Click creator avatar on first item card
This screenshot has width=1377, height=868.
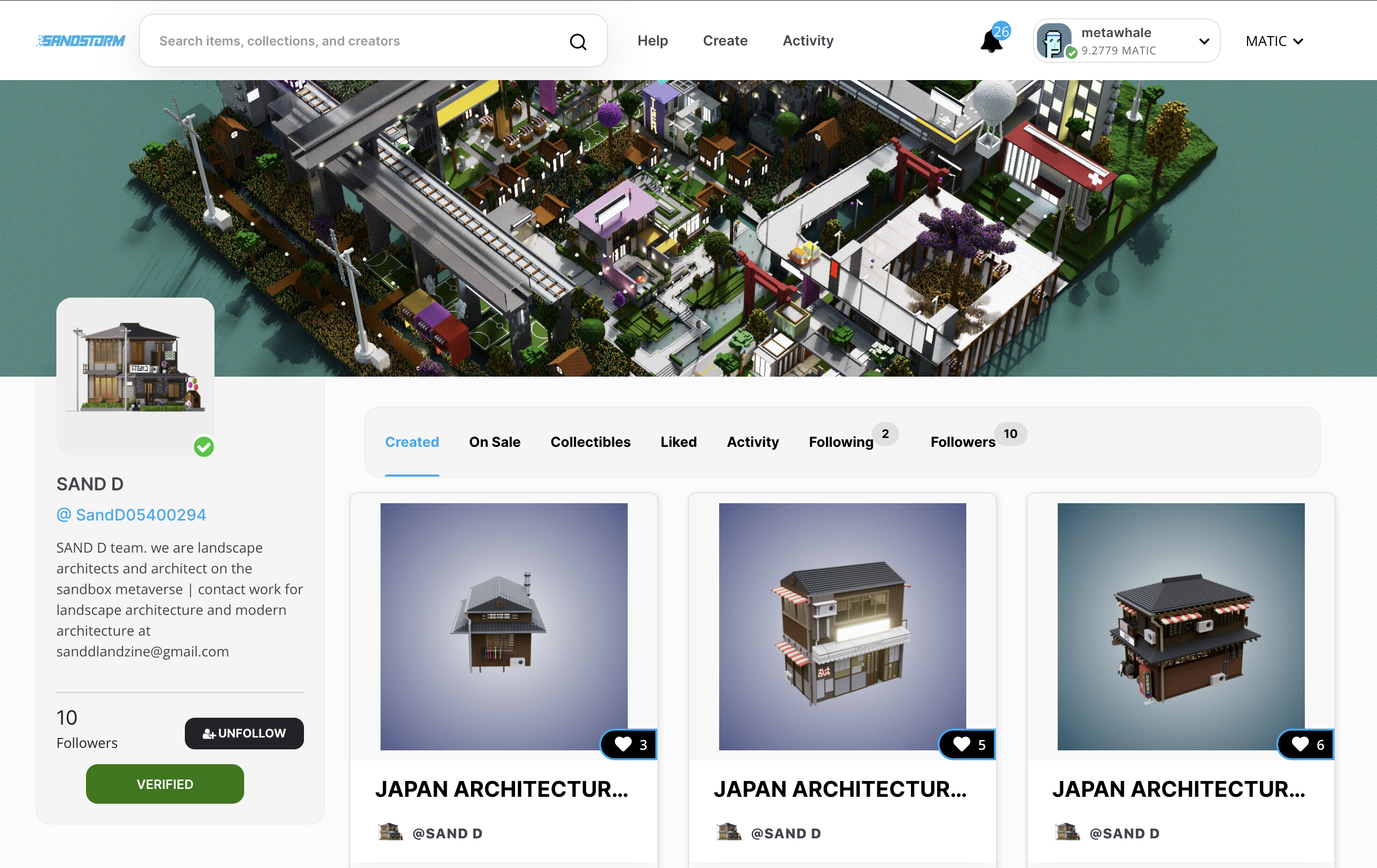pos(390,832)
